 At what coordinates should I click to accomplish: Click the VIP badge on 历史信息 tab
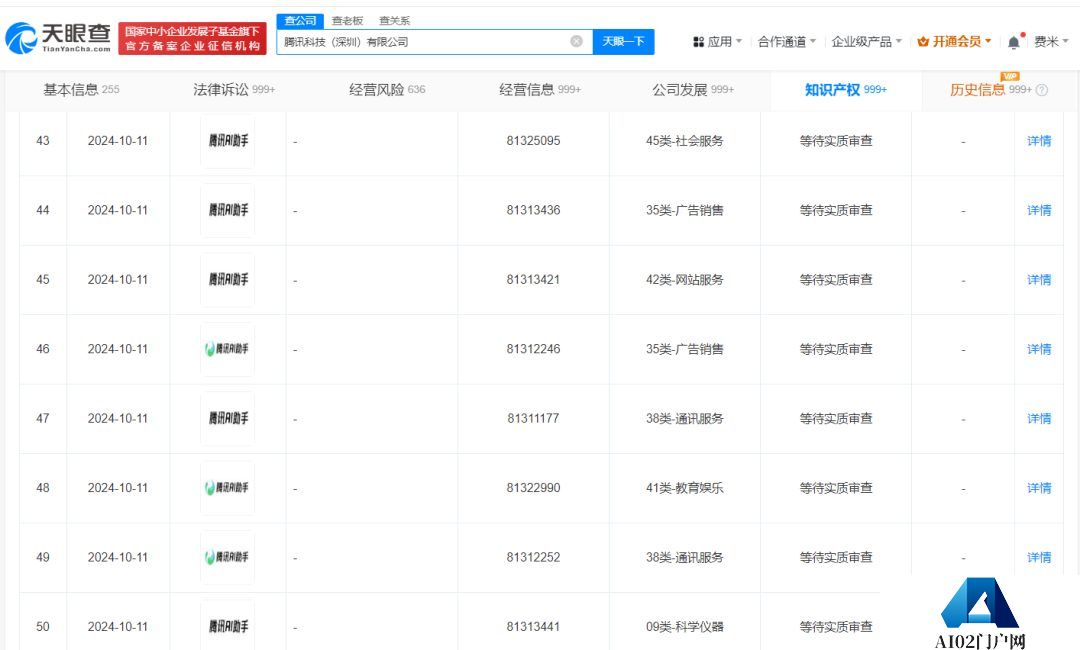[1010, 76]
